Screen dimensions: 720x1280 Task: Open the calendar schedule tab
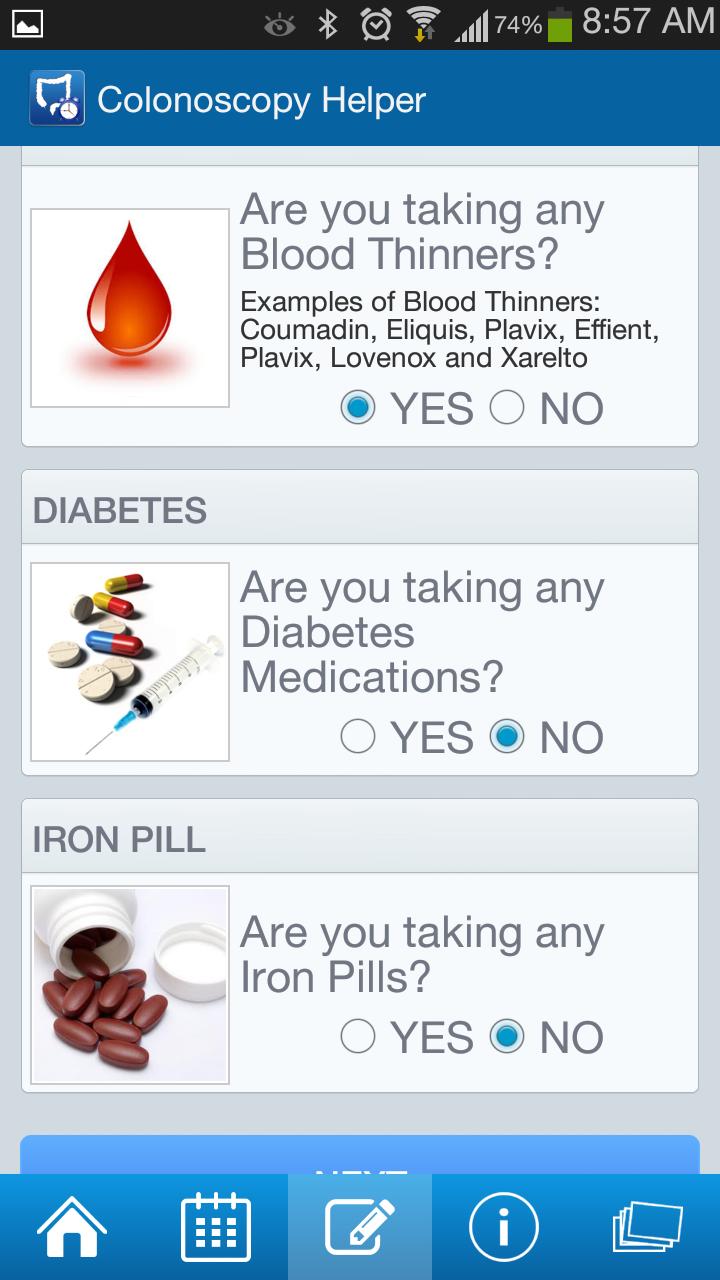216,1226
